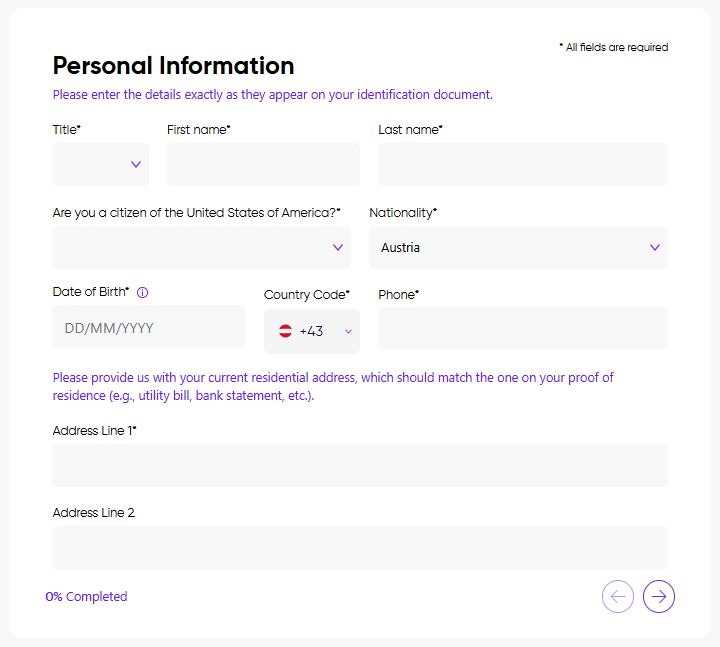
Task: Click the Date of Birth field
Action: tap(149, 328)
